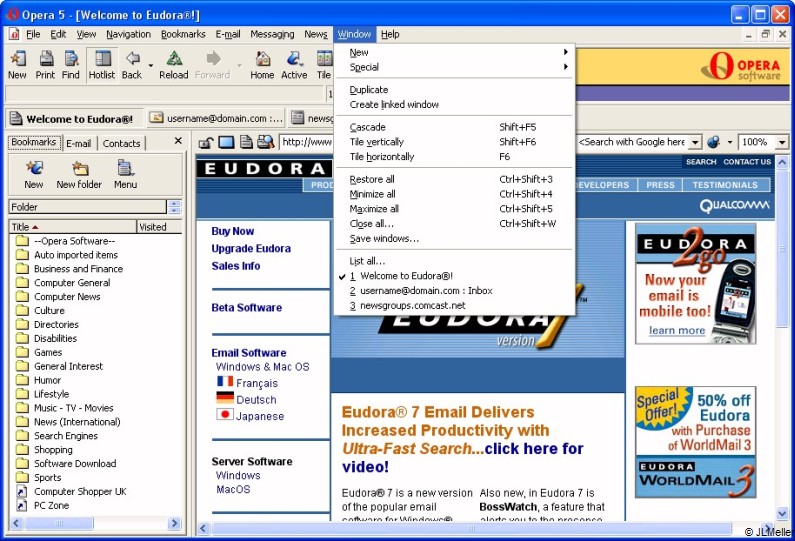Viewport: 795px width, 541px height.
Task: Click the Forward toolbar icon
Action: [x=212, y=65]
